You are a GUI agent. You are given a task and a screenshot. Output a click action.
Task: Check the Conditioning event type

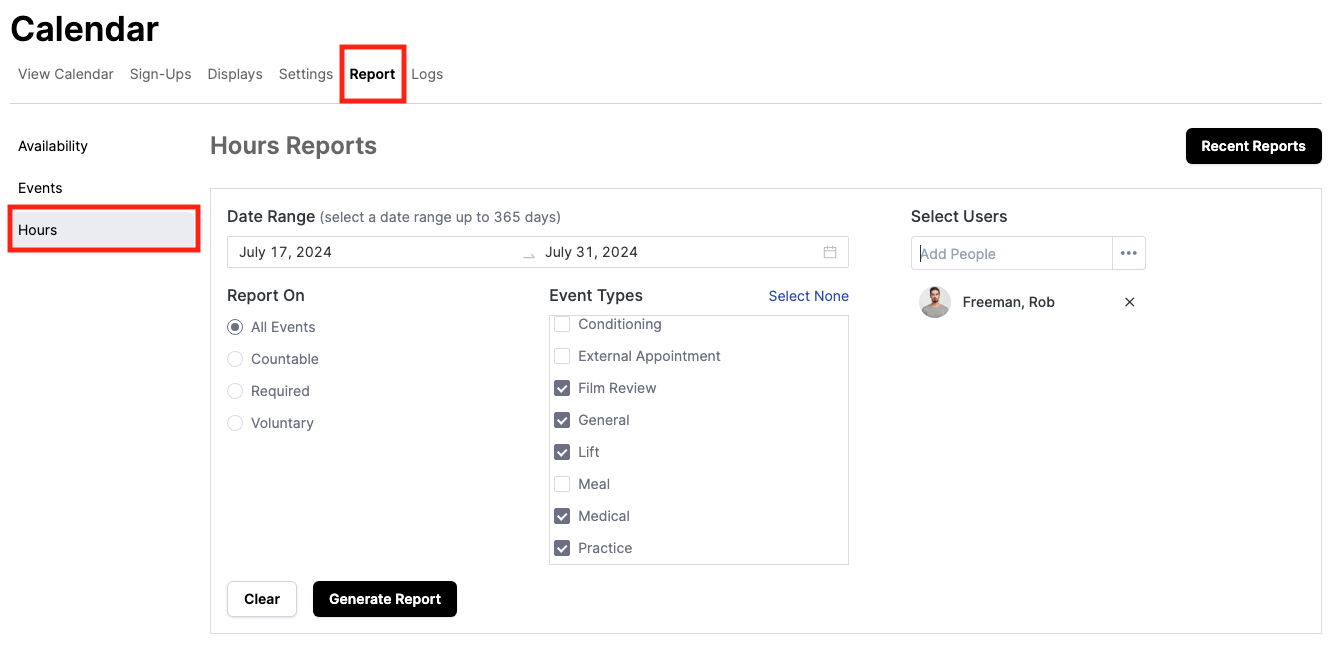pyautogui.click(x=562, y=324)
